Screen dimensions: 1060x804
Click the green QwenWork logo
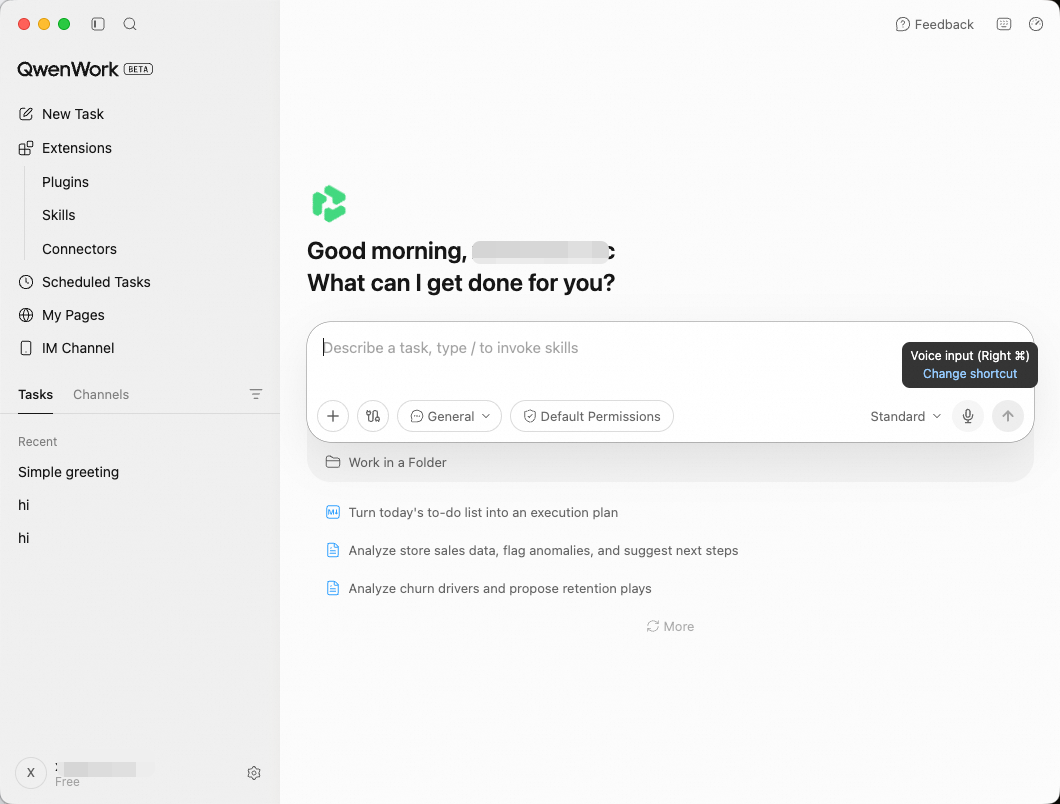[x=329, y=204]
